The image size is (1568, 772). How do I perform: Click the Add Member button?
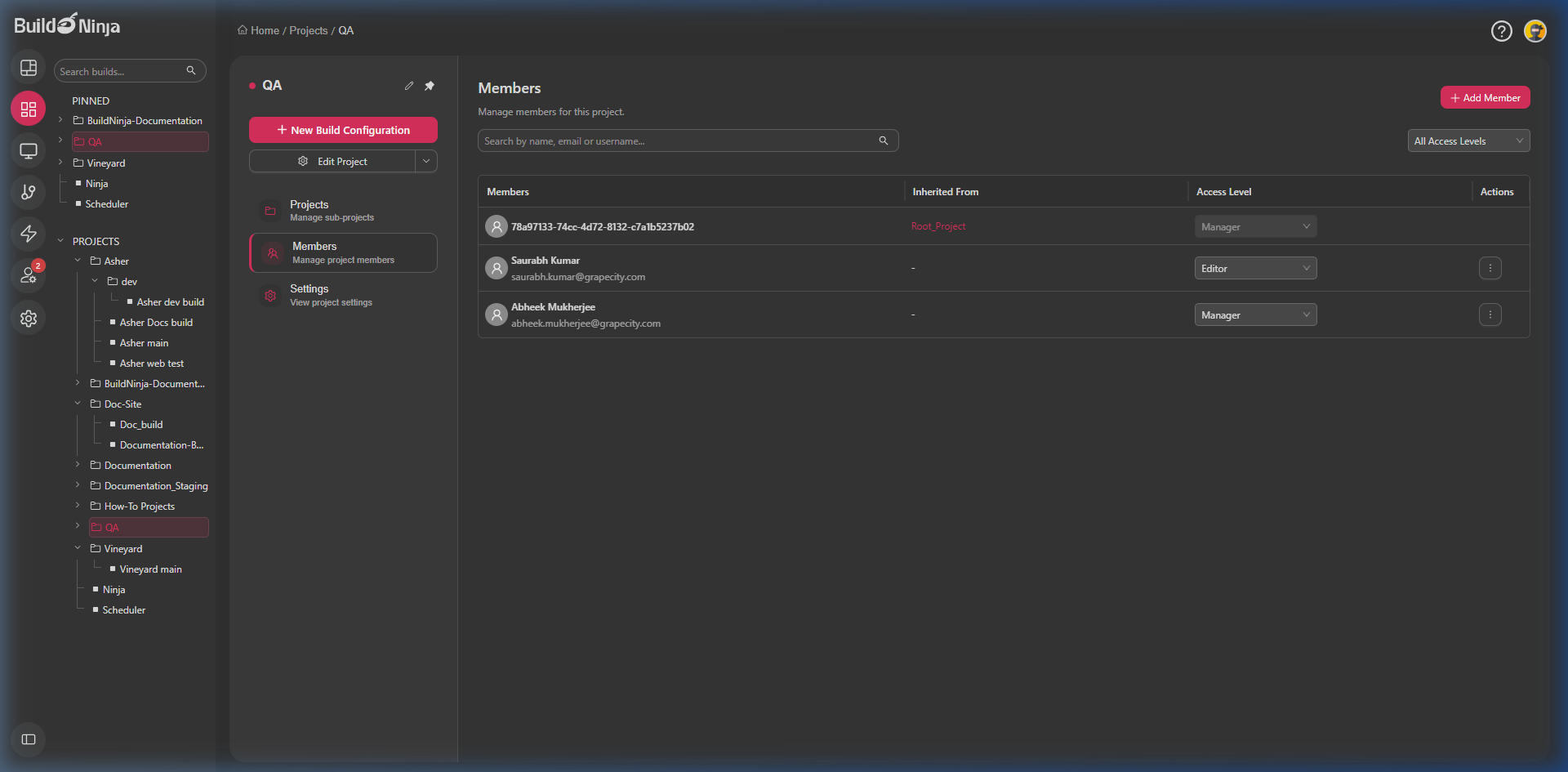click(1485, 97)
